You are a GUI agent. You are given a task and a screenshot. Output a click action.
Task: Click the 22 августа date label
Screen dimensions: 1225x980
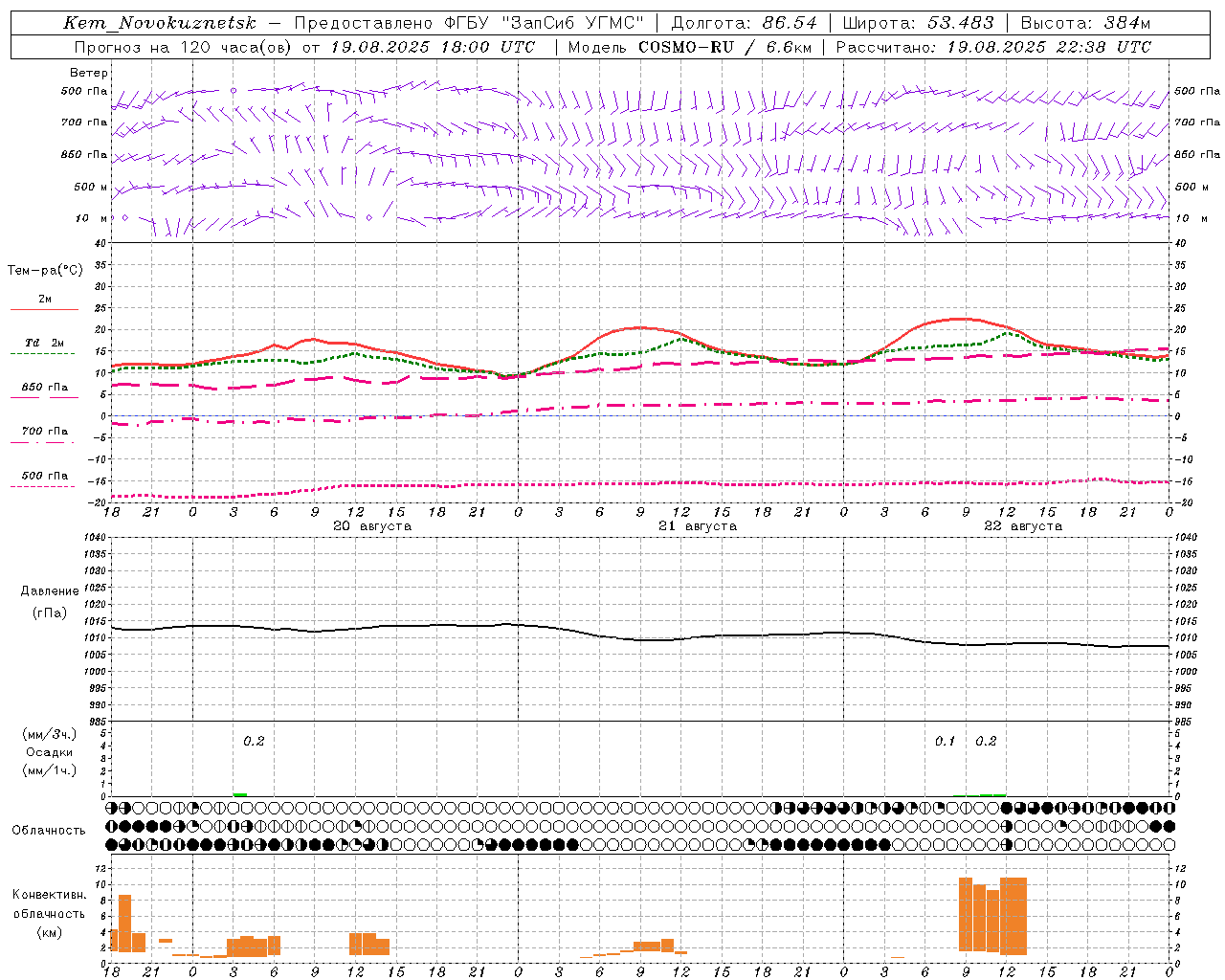(x=1023, y=526)
